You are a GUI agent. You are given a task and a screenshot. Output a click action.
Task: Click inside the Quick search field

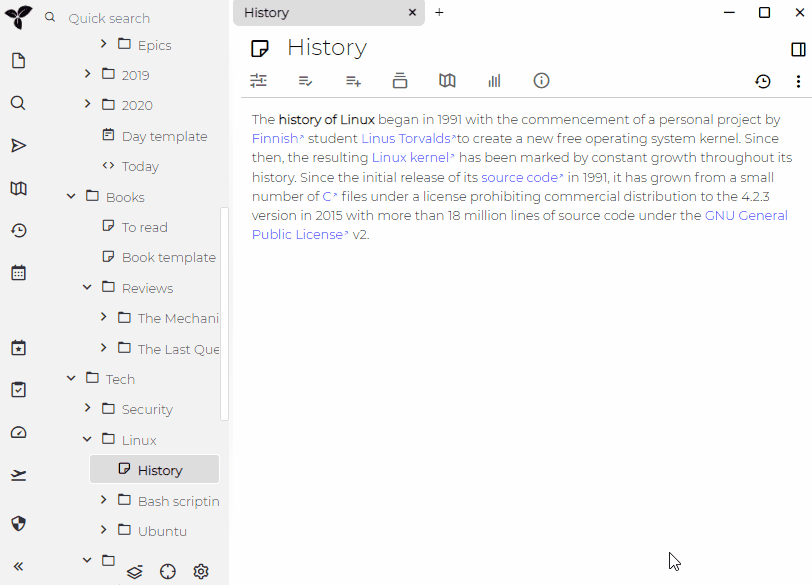pos(120,17)
